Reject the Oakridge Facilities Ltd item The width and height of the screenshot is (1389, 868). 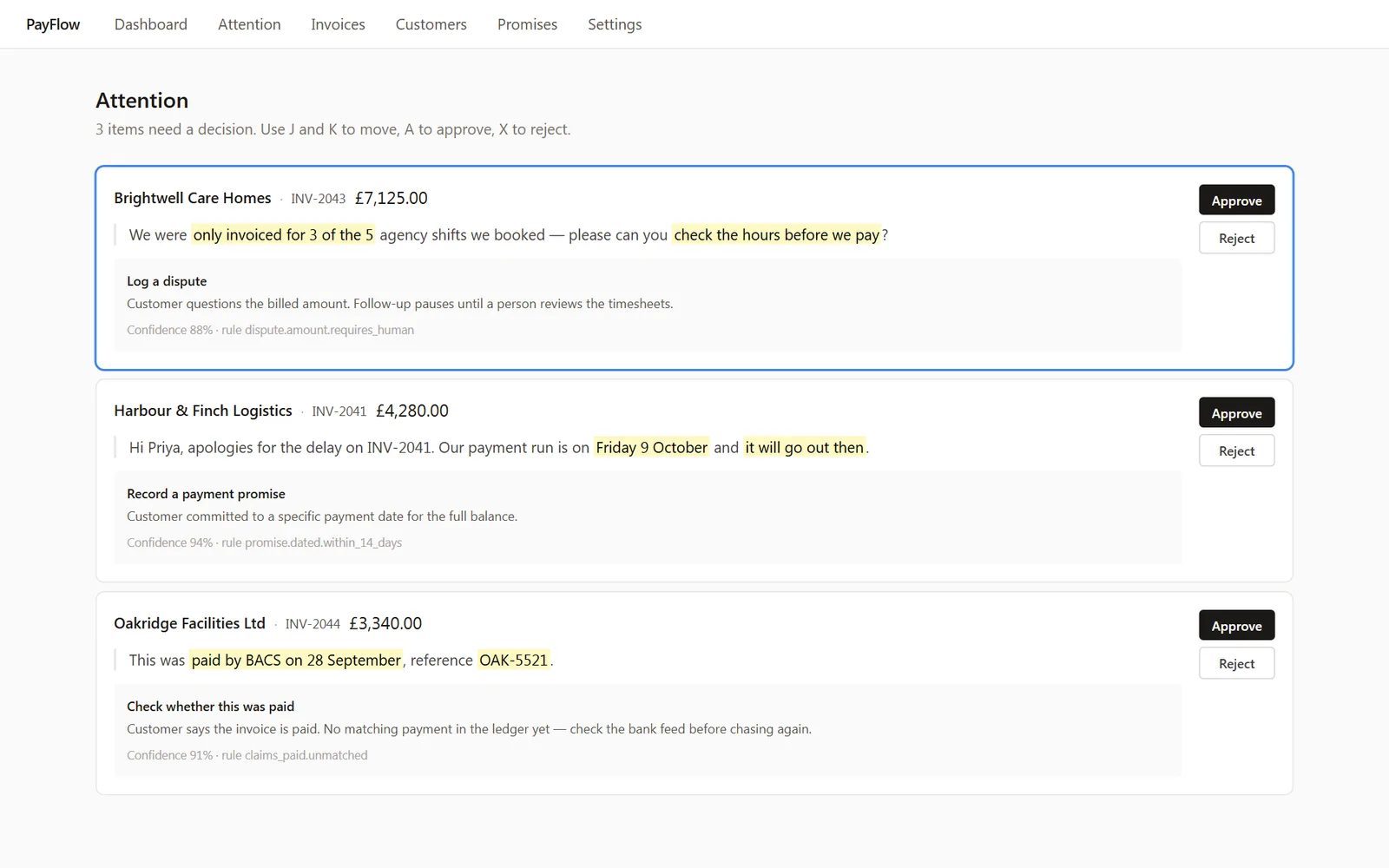[1236, 663]
